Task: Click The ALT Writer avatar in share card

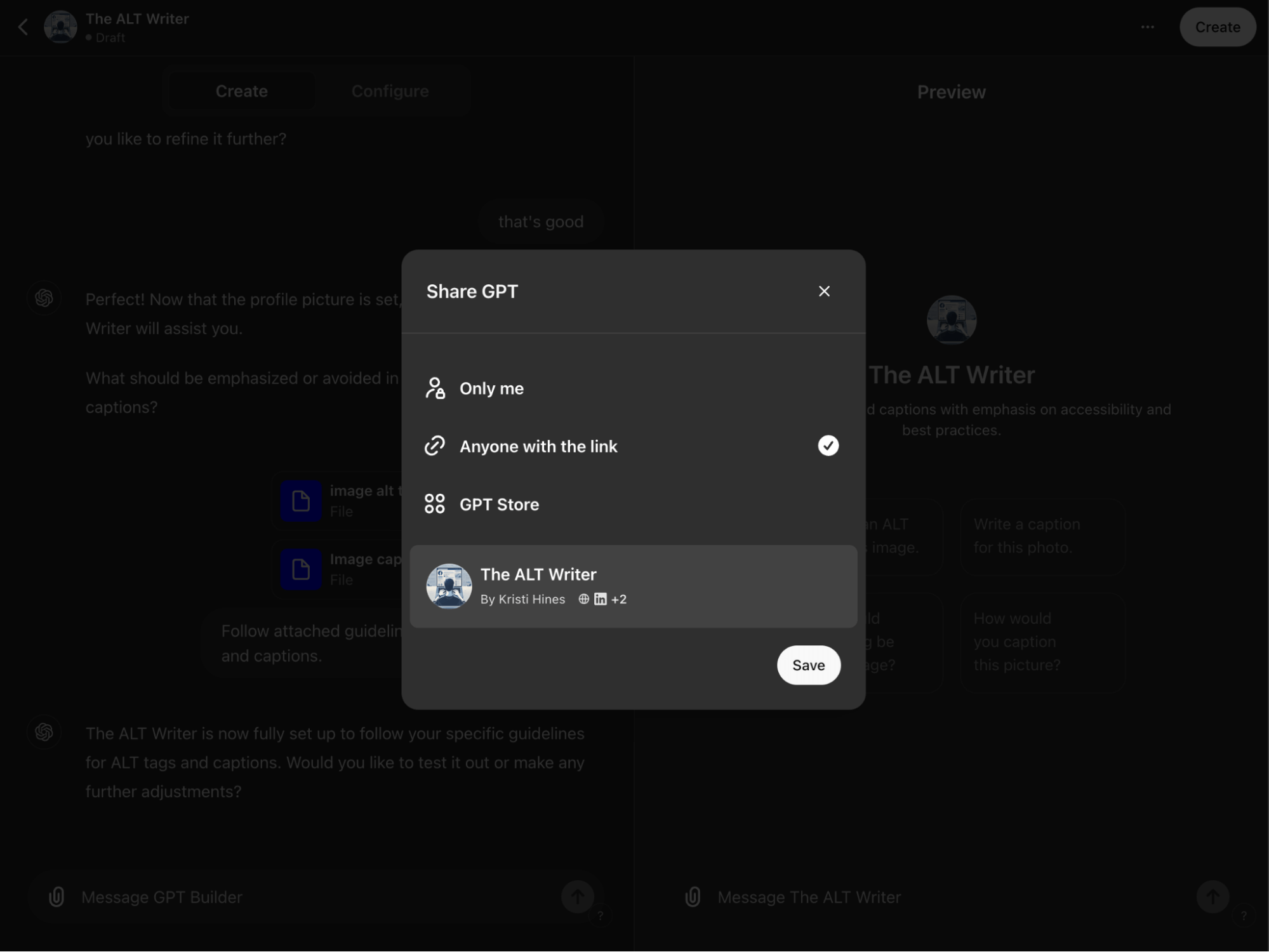Action: point(449,586)
